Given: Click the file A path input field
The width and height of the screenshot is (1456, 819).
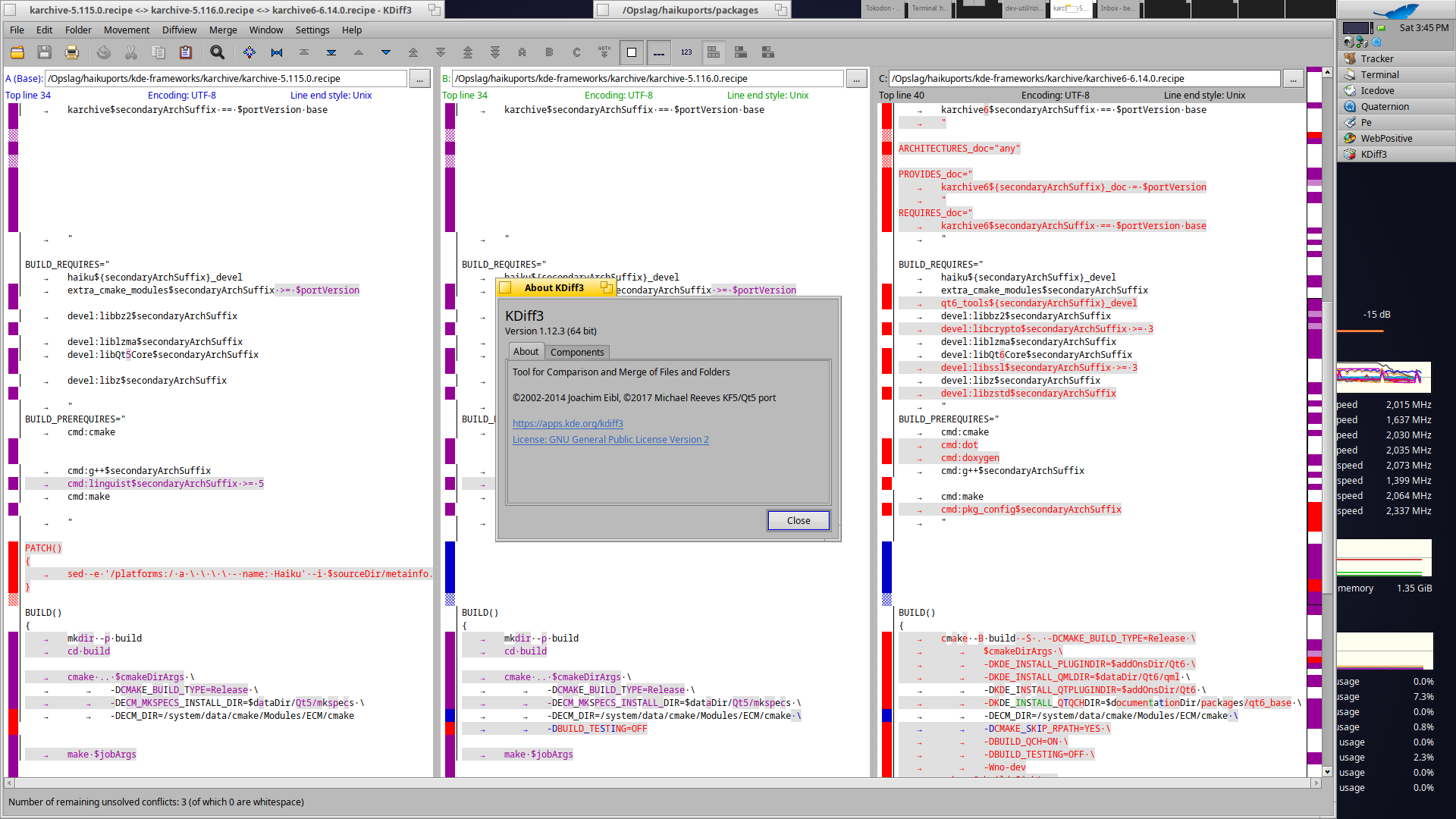Looking at the screenshot, I should point(226,78).
